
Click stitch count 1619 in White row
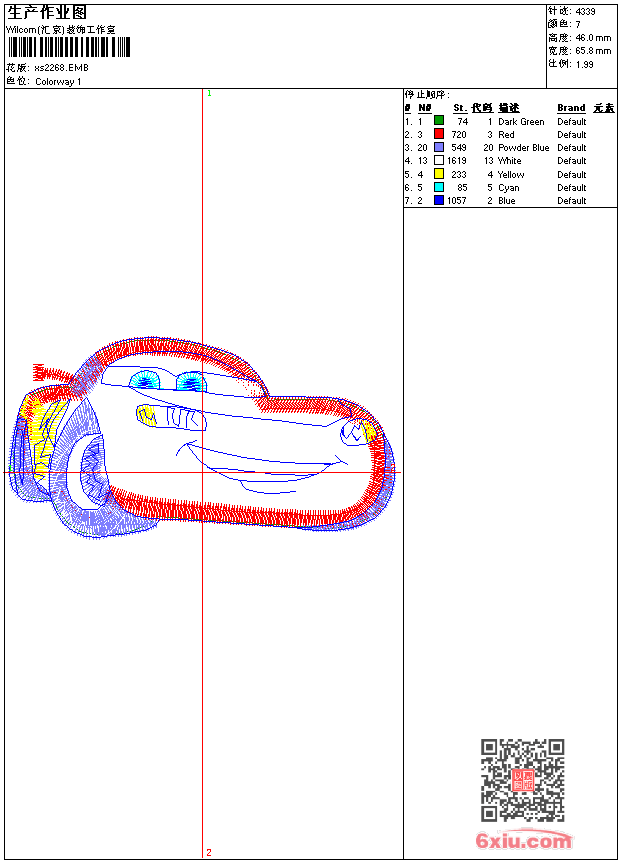pyautogui.click(x=457, y=161)
